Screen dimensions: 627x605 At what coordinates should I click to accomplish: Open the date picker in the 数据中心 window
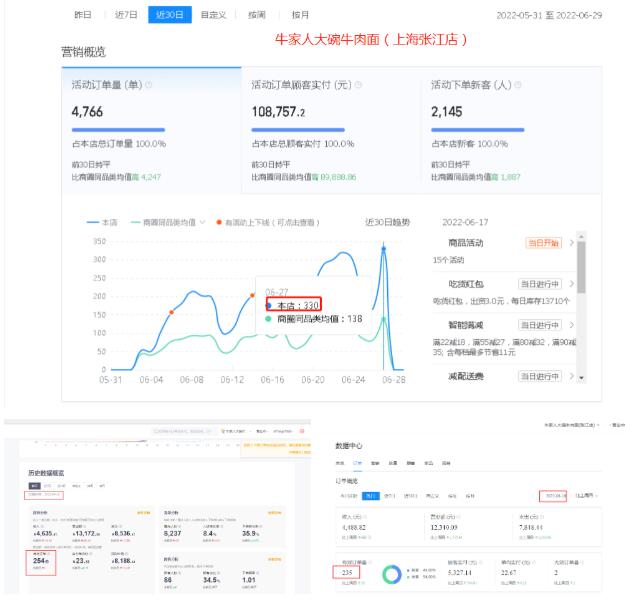coord(553,496)
